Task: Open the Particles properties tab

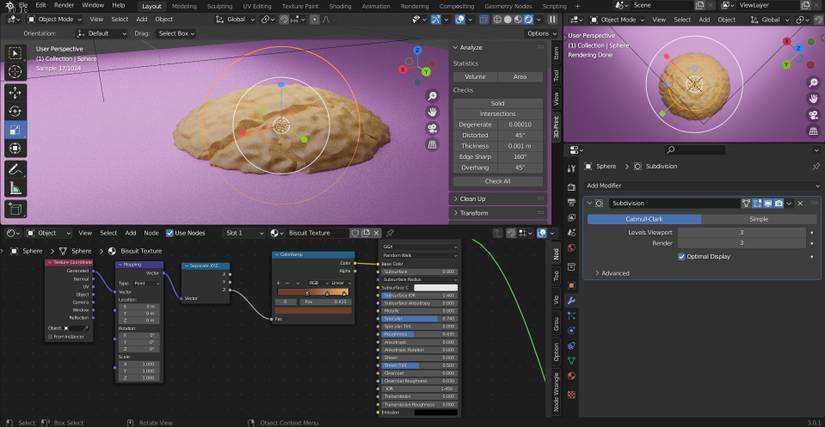Action: pos(571,316)
